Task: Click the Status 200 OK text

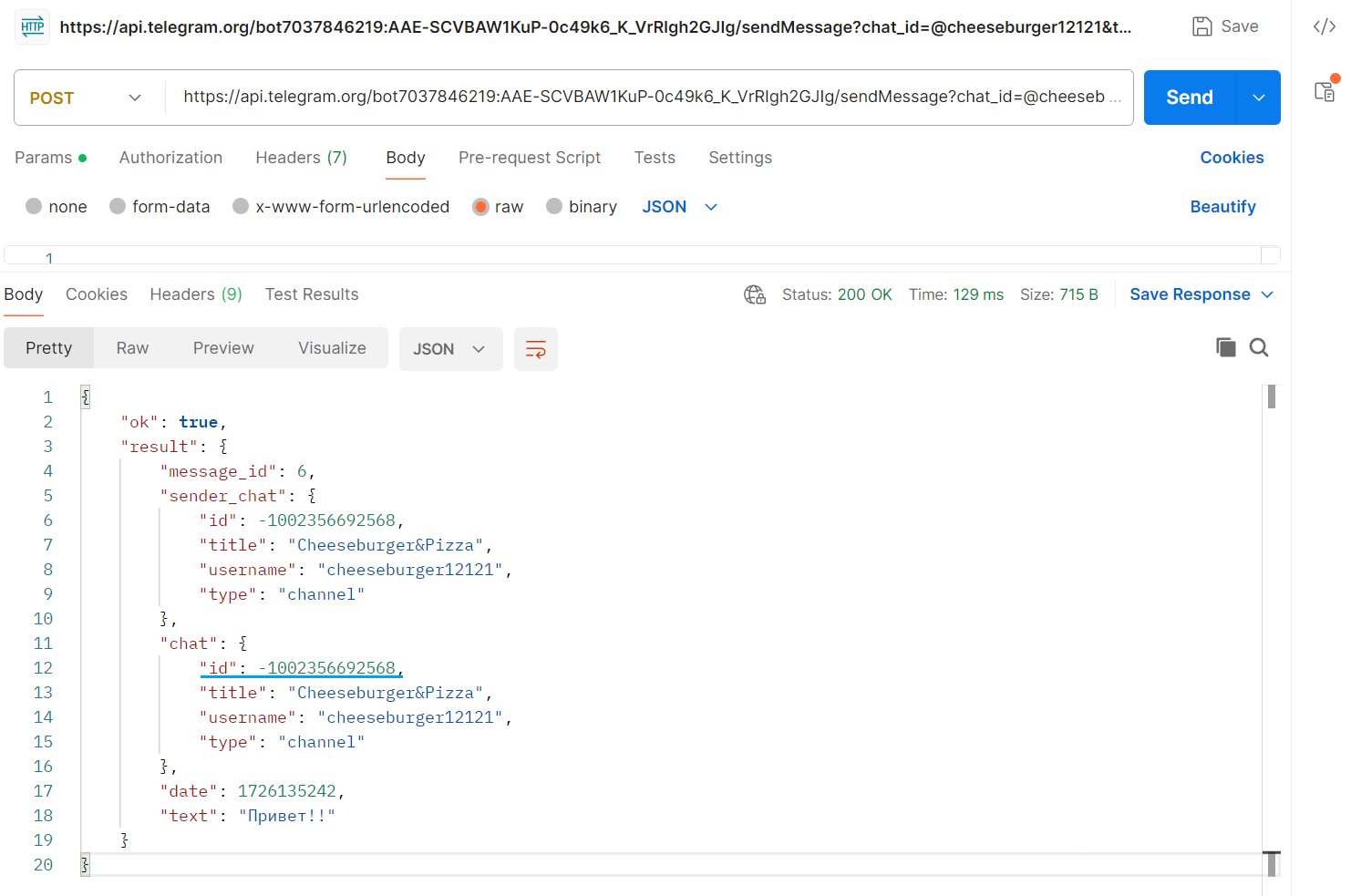Action: [x=837, y=294]
